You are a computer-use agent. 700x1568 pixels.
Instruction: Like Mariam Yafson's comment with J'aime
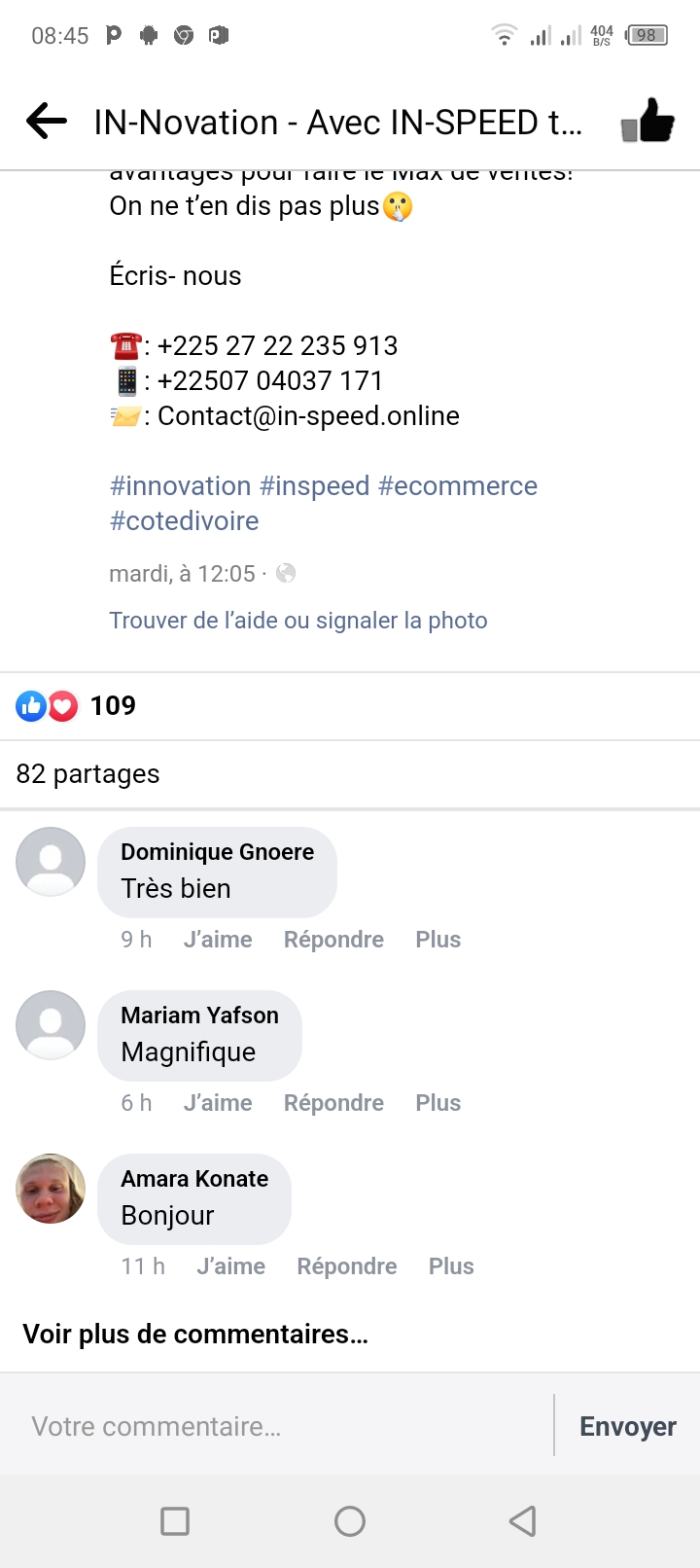pos(218,1103)
